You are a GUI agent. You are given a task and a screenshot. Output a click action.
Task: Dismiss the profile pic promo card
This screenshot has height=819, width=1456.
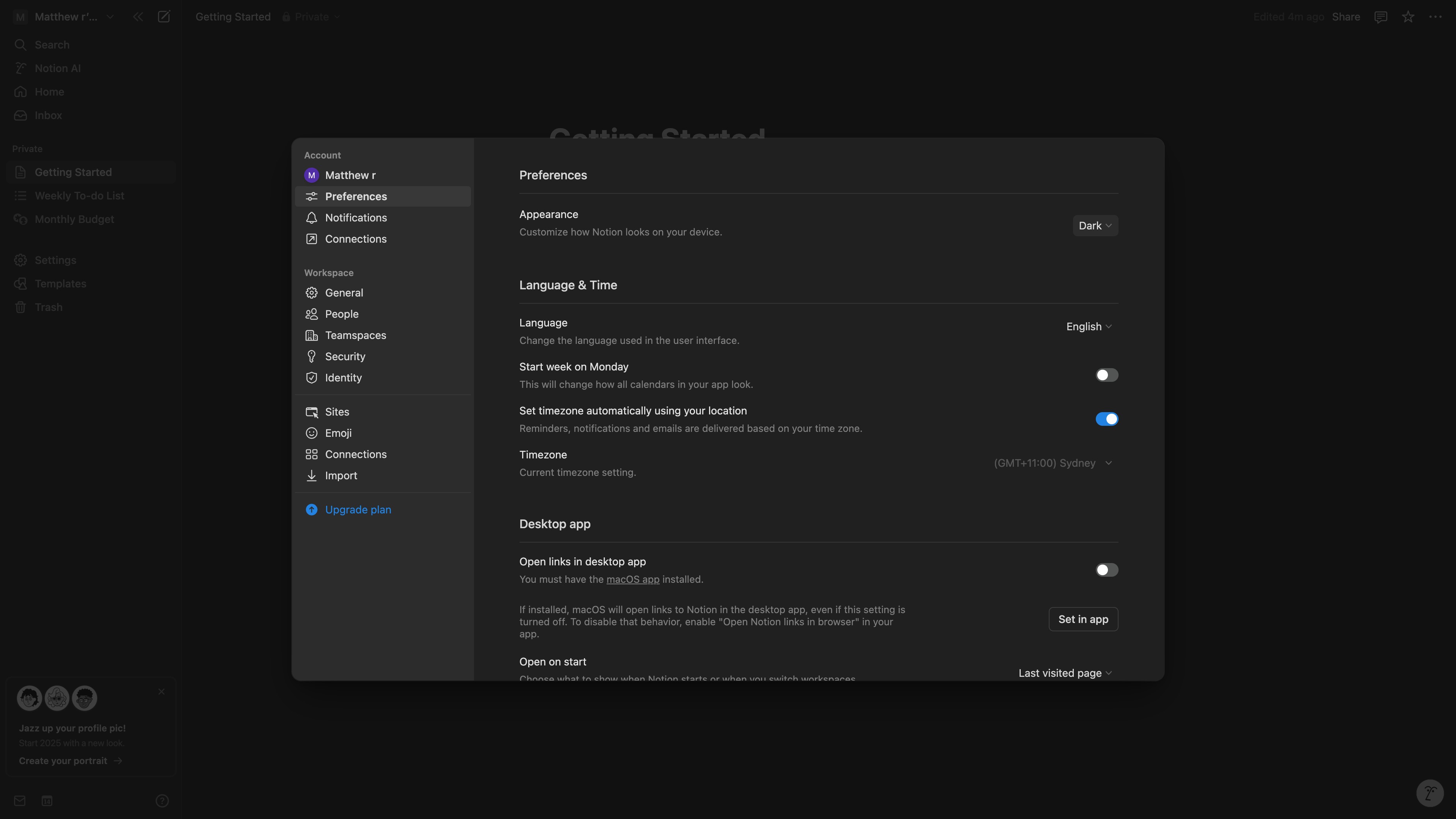162,692
